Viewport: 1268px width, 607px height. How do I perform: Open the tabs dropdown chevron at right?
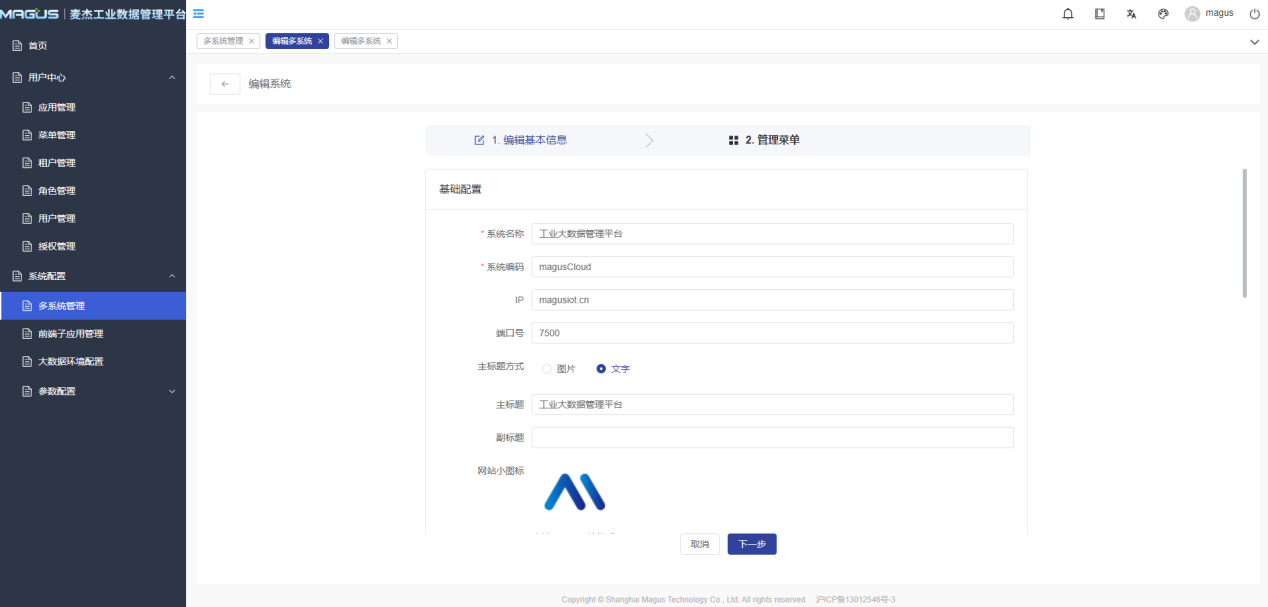click(x=1254, y=42)
